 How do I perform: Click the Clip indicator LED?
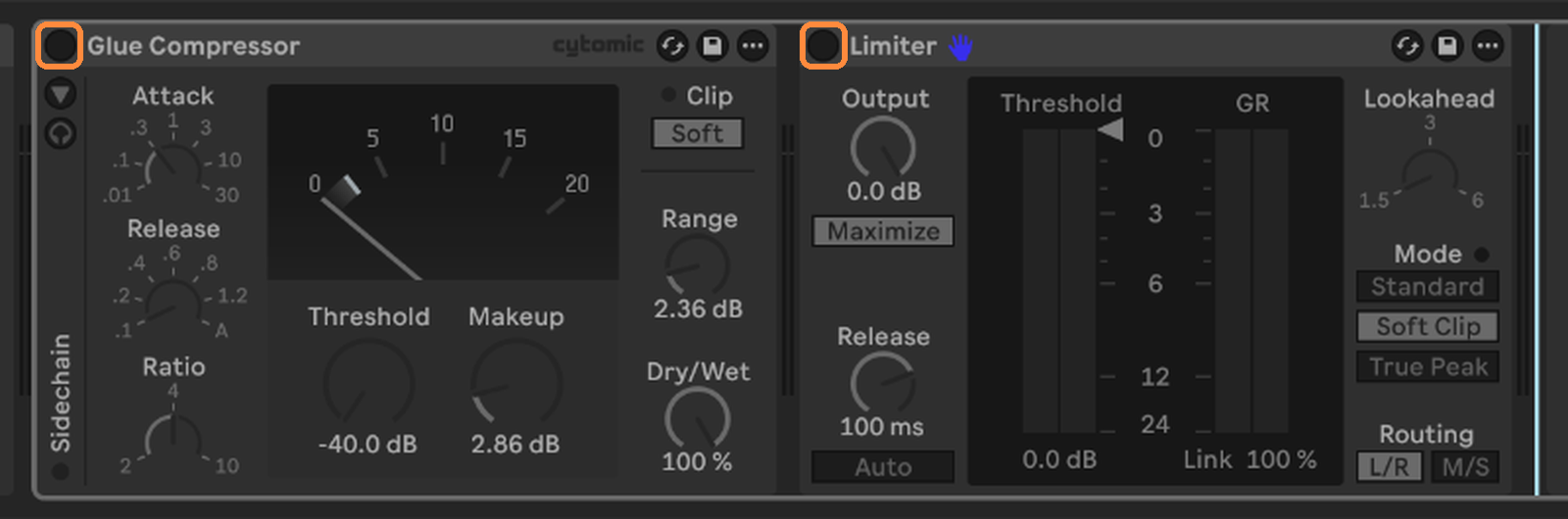[668, 95]
